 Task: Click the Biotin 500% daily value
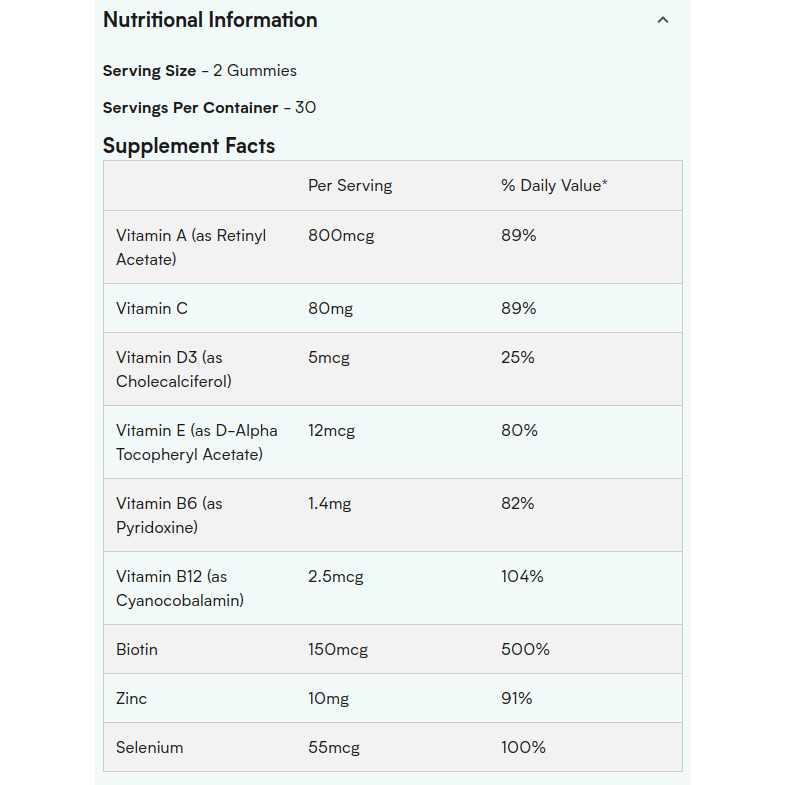pos(525,650)
